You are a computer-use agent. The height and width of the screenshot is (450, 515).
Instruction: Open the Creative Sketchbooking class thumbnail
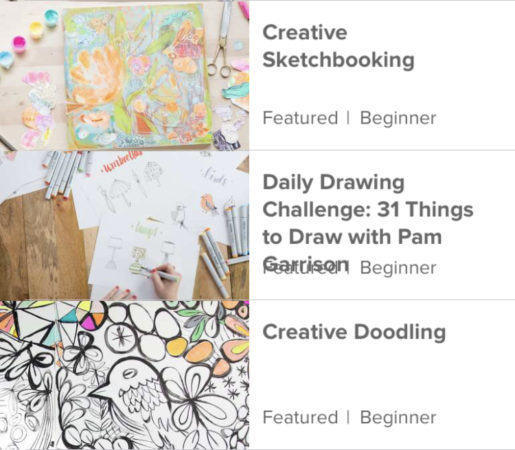[x=124, y=76]
